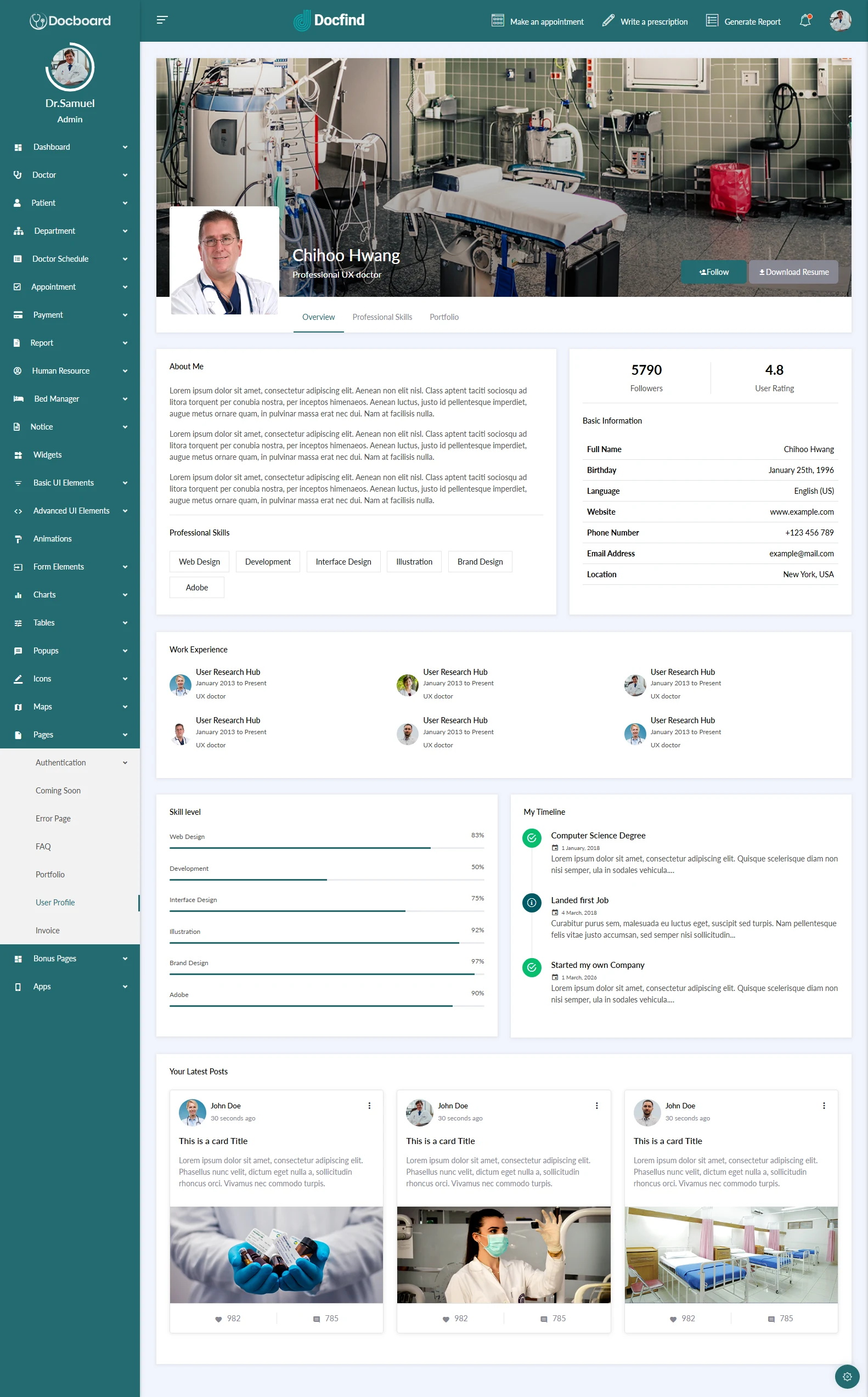Open the Apps sidebar menu
This screenshot has height=1397, width=868.
click(x=70, y=987)
